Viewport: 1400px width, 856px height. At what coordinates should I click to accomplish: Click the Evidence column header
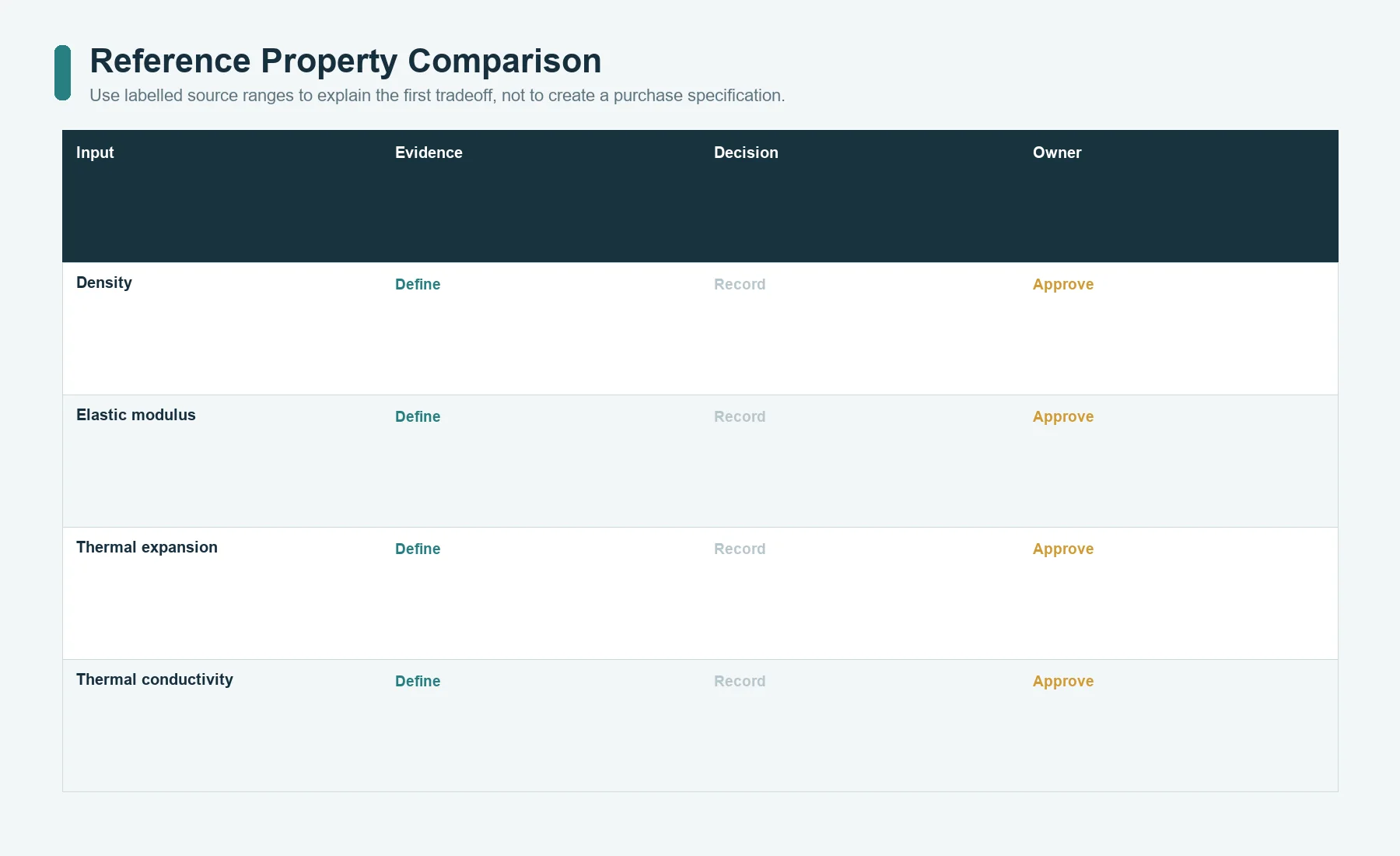pyautogui.click(x=429, y=153)
